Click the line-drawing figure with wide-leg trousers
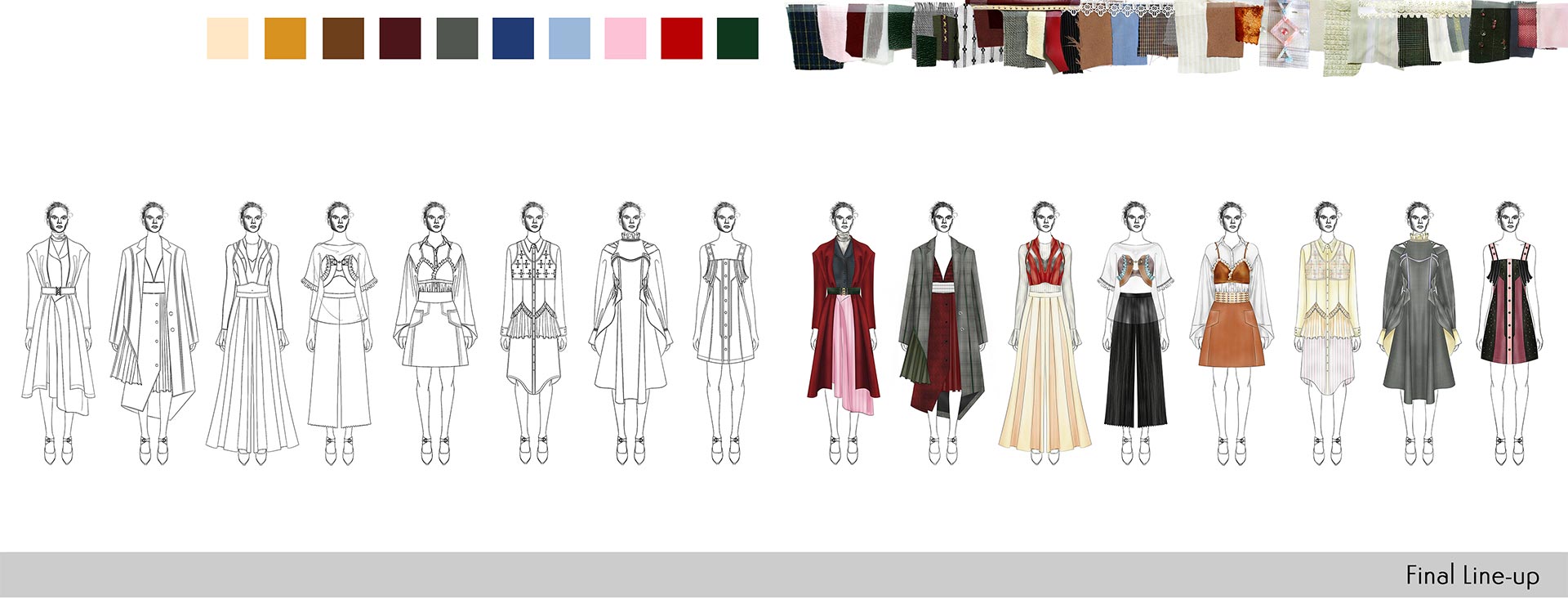 [x=340, y=333]
